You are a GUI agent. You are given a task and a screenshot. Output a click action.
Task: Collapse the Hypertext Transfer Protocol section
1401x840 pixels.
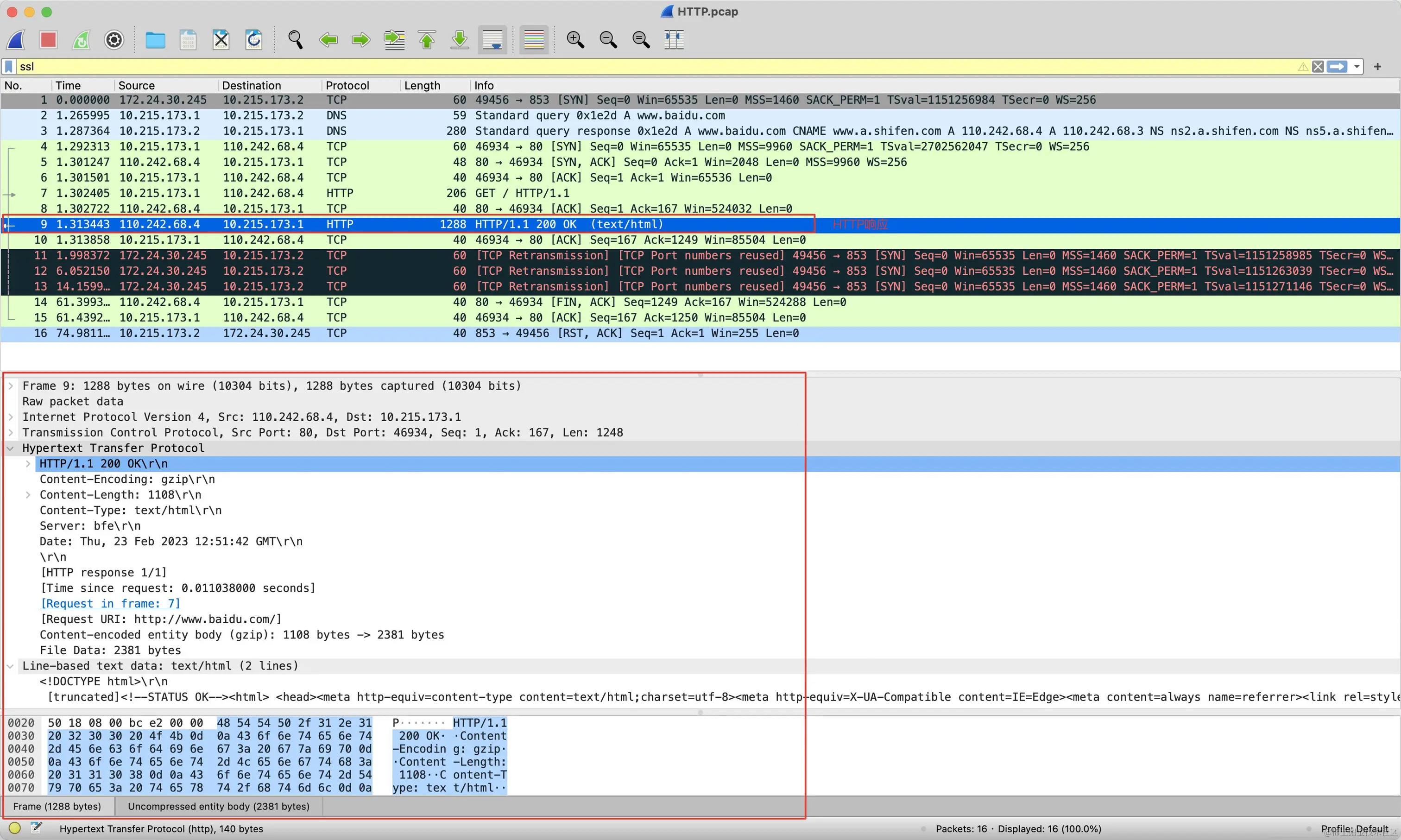click(11, 448)
